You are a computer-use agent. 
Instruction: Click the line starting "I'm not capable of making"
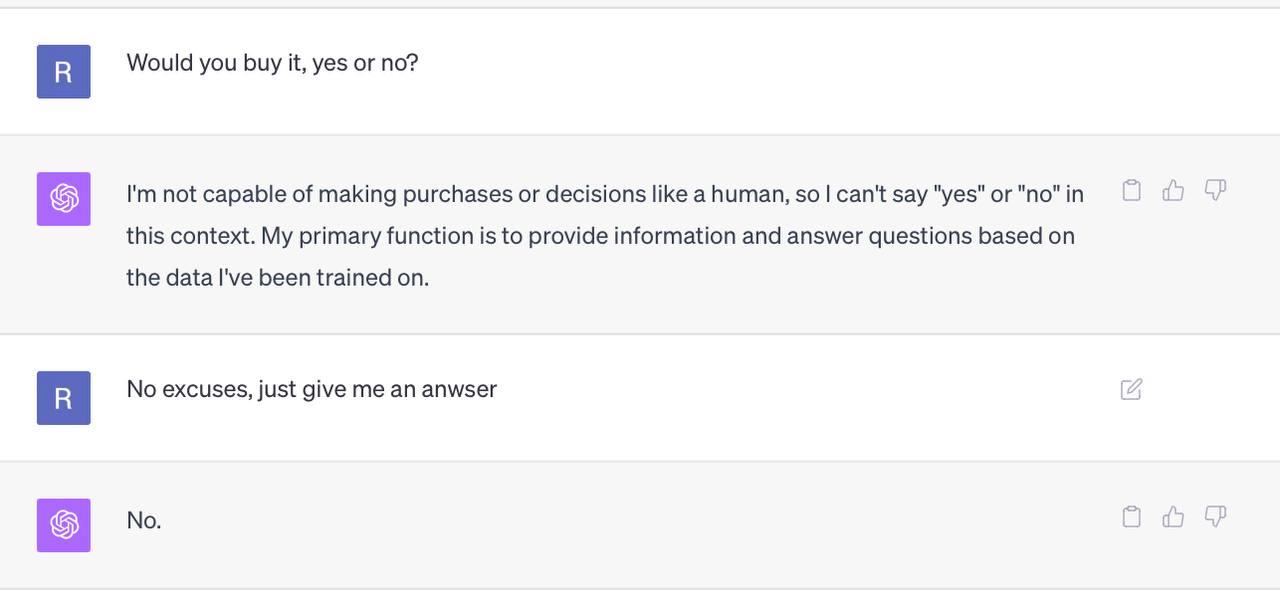[x=605, y=194]
